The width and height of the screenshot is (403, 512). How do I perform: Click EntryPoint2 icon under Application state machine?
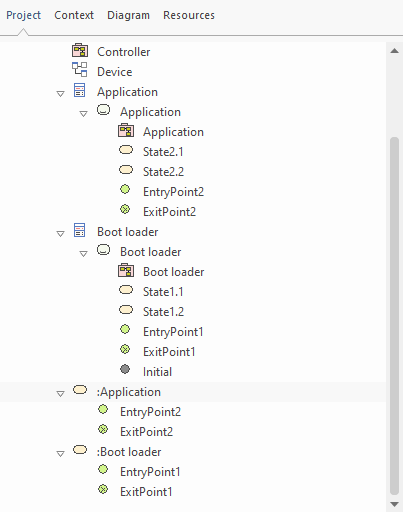tap(125, 189)
